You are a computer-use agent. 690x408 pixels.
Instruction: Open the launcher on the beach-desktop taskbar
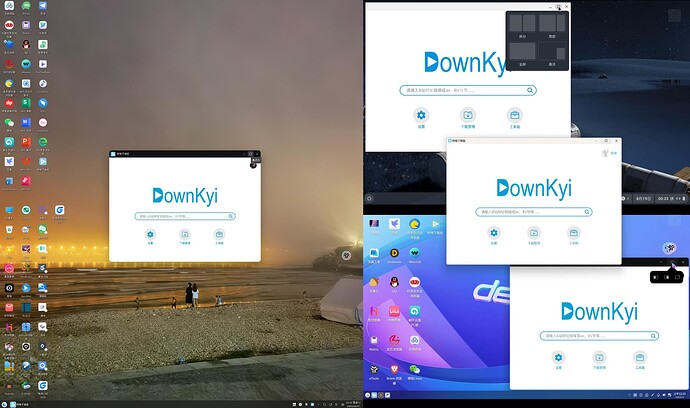point(4,404)
